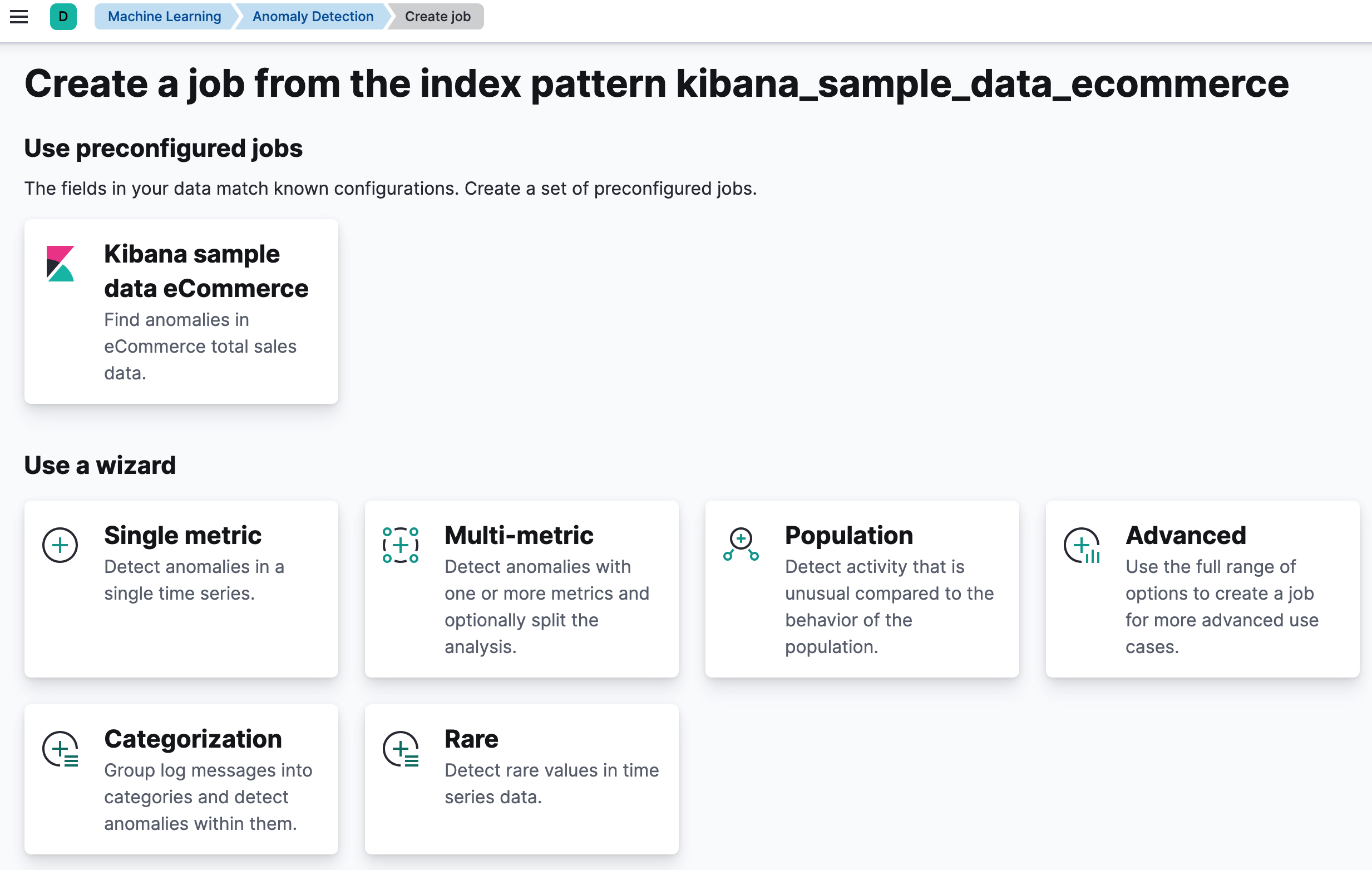Image resolution: width=1372 pixels, height=870 pixels.
Task: Click the Rare card description text
Action: click(551, 783)
